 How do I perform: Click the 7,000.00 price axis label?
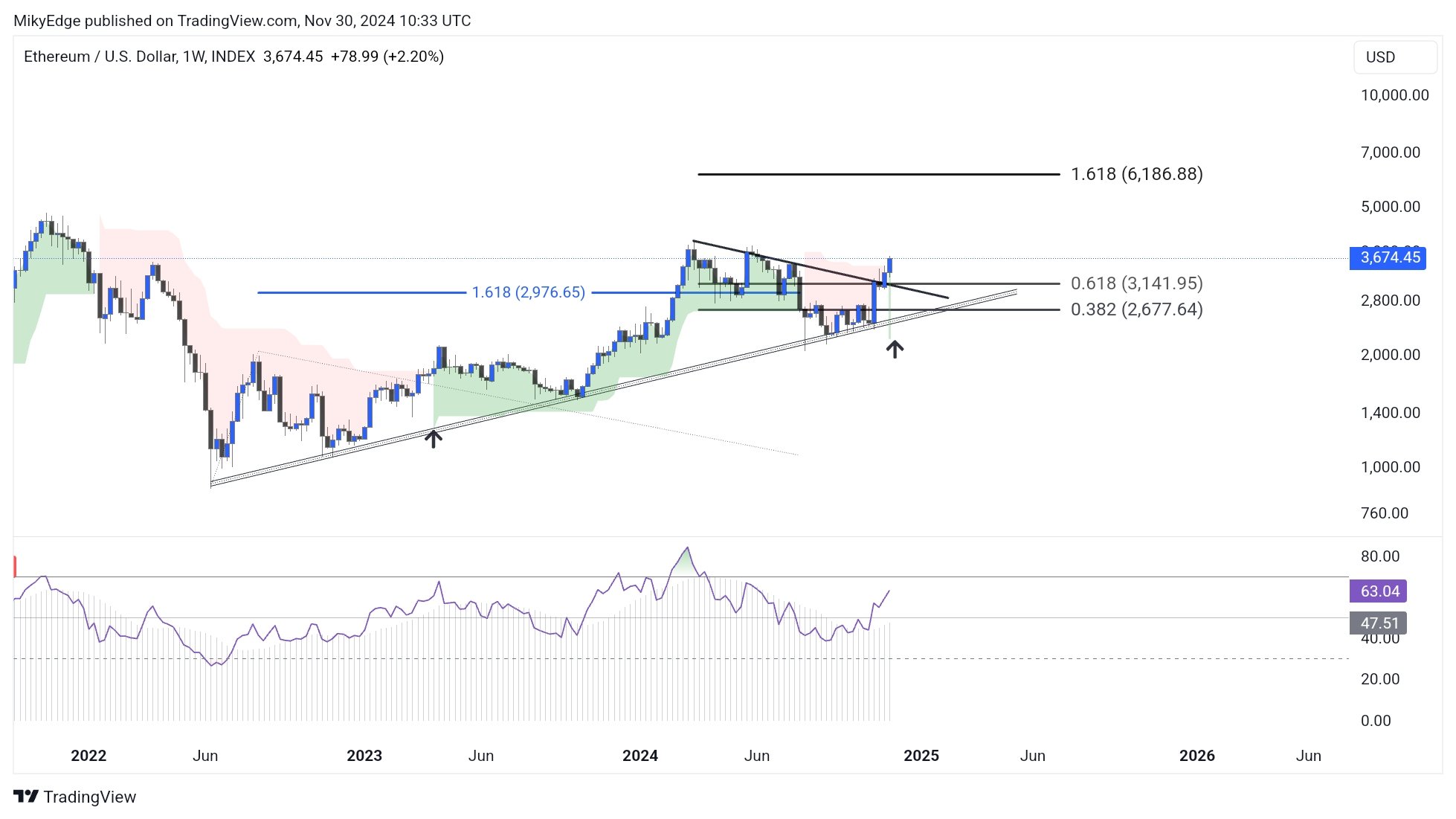point(1390,152)
